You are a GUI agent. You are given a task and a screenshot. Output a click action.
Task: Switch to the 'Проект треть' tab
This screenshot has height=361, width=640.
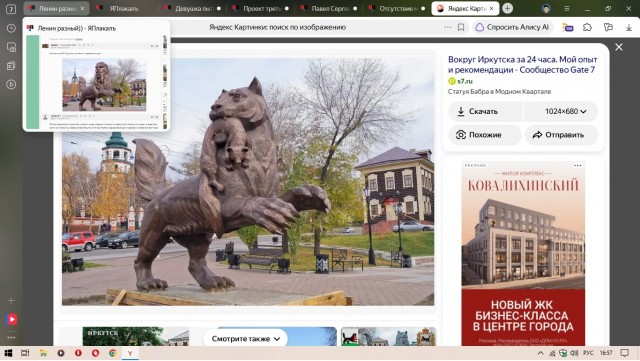[260, 8]
